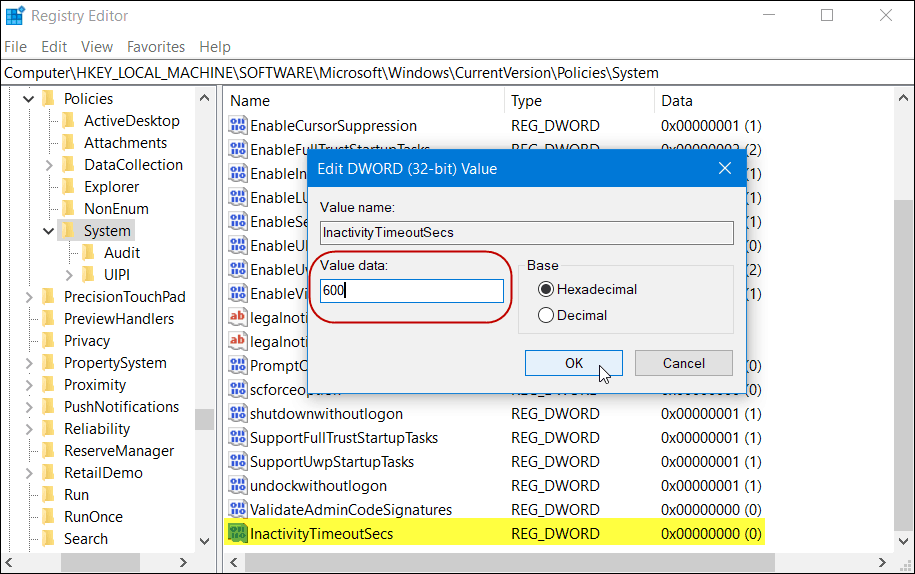
Task: Click the green DWORD icon beside InactivityTimeoutSecs
Action: (238, 533)
